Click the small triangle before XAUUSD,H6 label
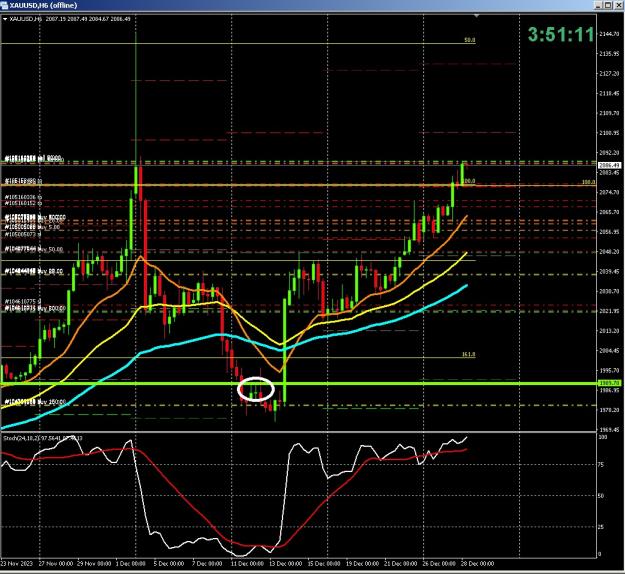625x574 pixels. coord(5,19)
